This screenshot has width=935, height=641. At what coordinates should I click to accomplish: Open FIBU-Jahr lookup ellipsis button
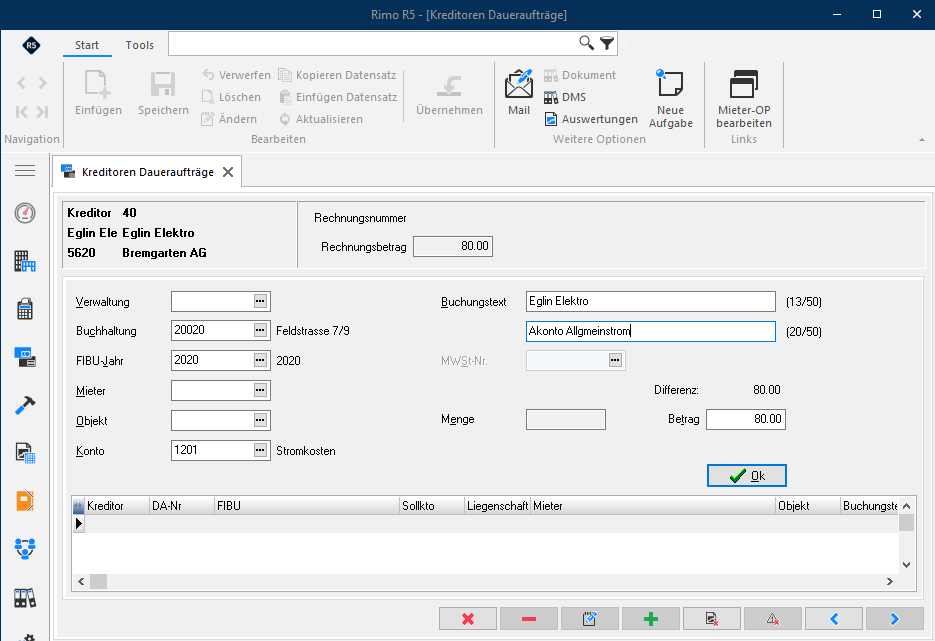[x=261, y=360]
